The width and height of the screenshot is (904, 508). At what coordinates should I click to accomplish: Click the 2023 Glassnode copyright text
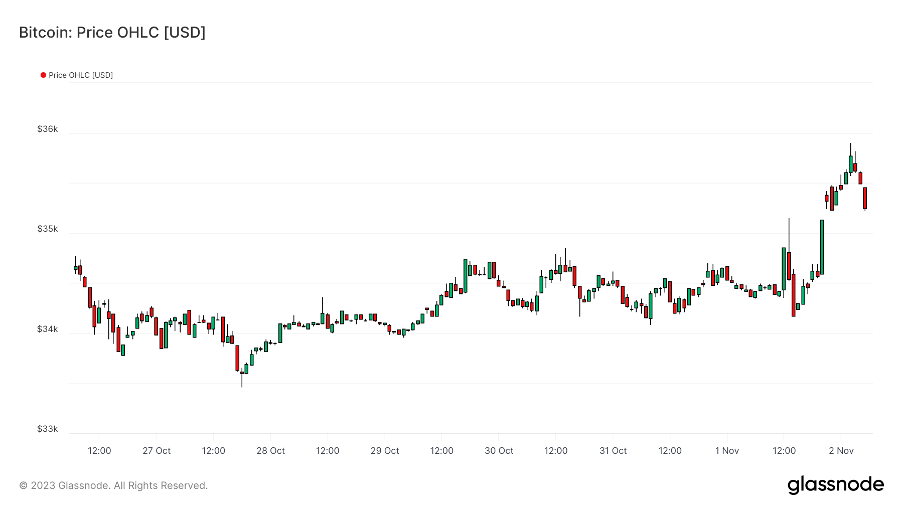(x=113, y=486)
